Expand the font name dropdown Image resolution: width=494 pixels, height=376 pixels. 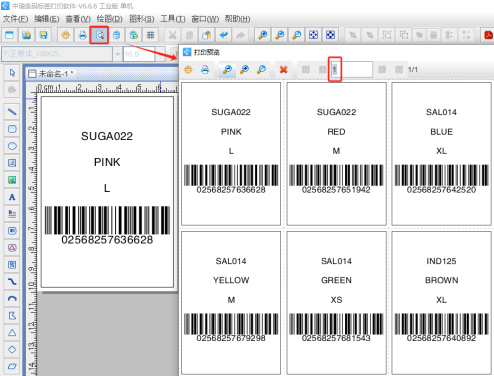click(x=117, y=54)
